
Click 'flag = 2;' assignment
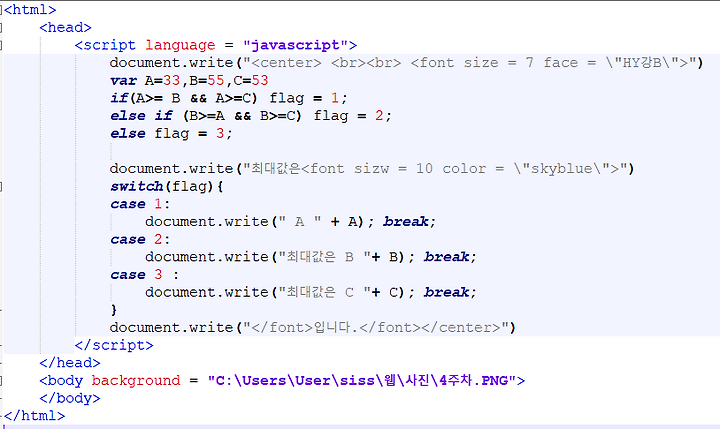tap(353, 116)
